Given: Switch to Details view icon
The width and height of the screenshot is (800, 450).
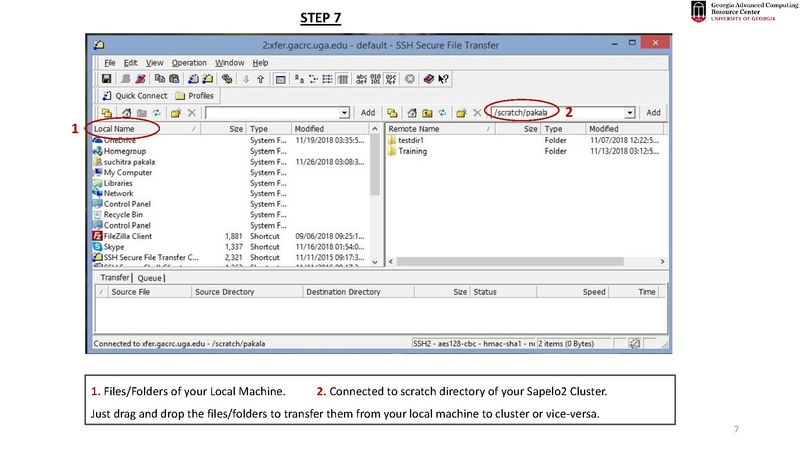Looking at the screenshot, I should point(343,79).
